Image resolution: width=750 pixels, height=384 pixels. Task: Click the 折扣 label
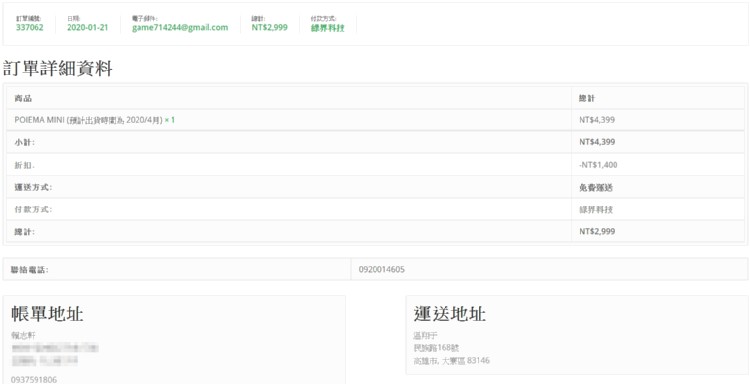(24, 165)
